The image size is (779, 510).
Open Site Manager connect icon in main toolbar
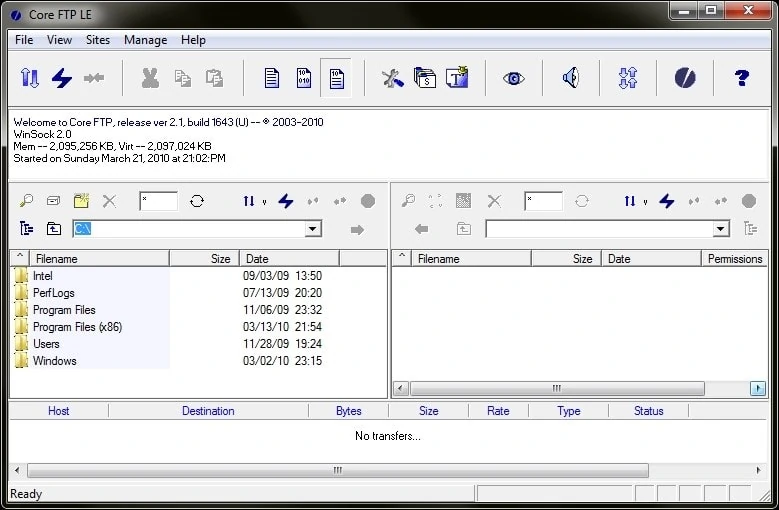[29, 78]
